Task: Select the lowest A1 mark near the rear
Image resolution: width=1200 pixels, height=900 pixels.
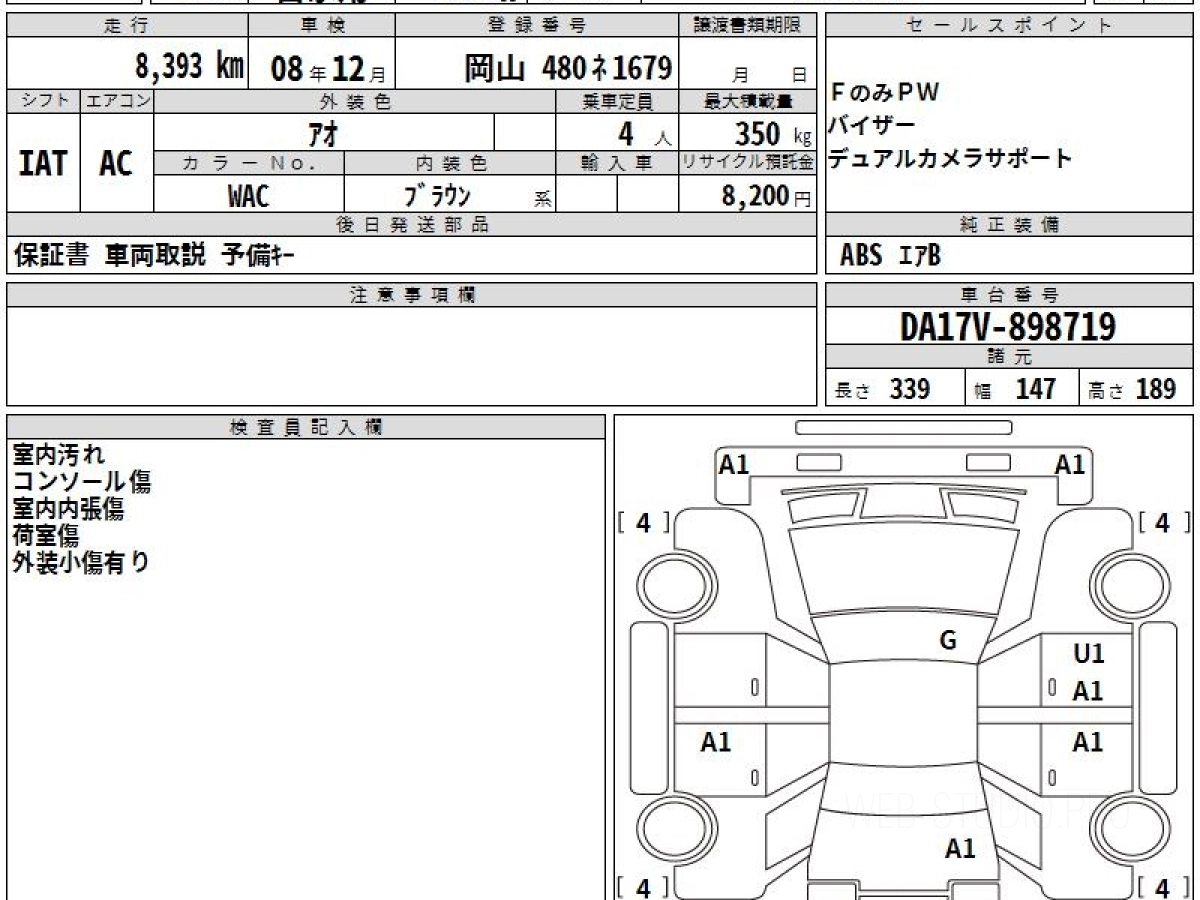Action: pyautogui.click(x=960, y=849)
